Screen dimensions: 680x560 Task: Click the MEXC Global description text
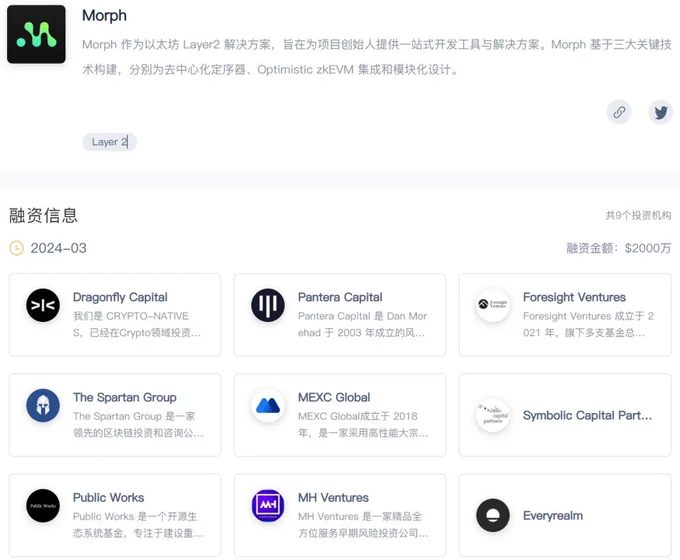pyautogui.click(x=363, y=425)
